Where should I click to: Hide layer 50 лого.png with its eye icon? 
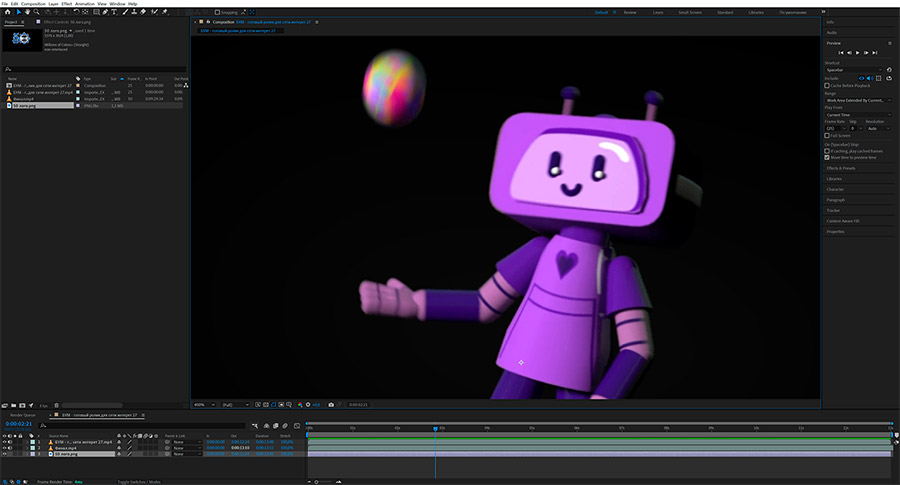click(x=4, y=454)
